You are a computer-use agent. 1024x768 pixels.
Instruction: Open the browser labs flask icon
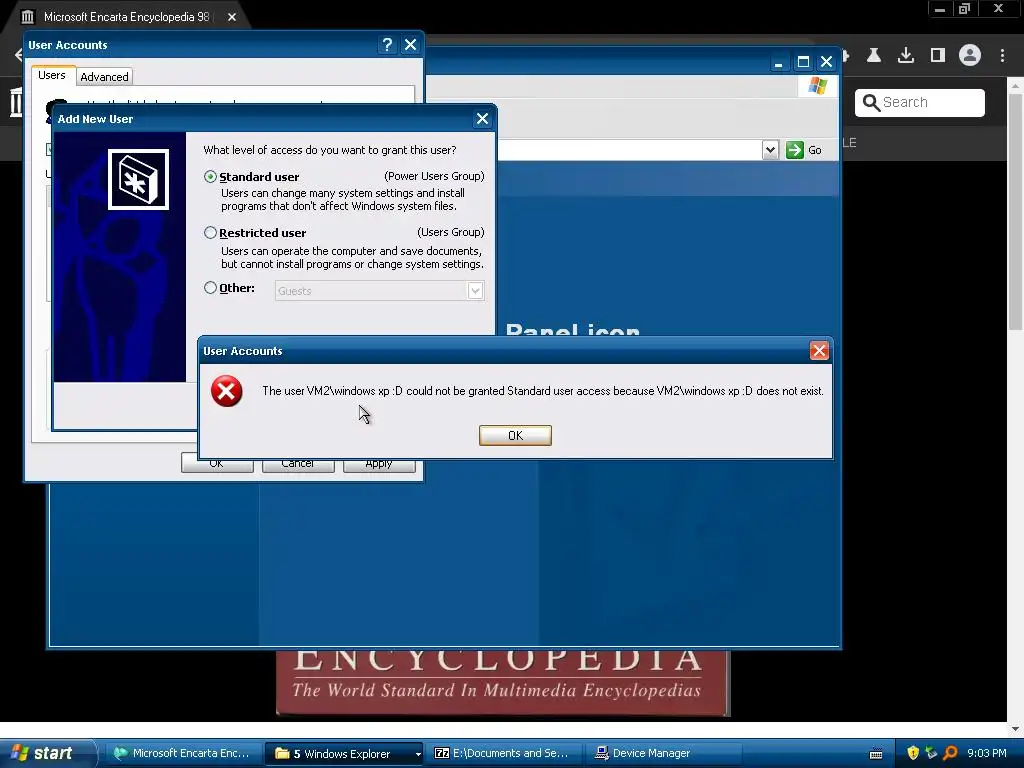tap(874, 56)
